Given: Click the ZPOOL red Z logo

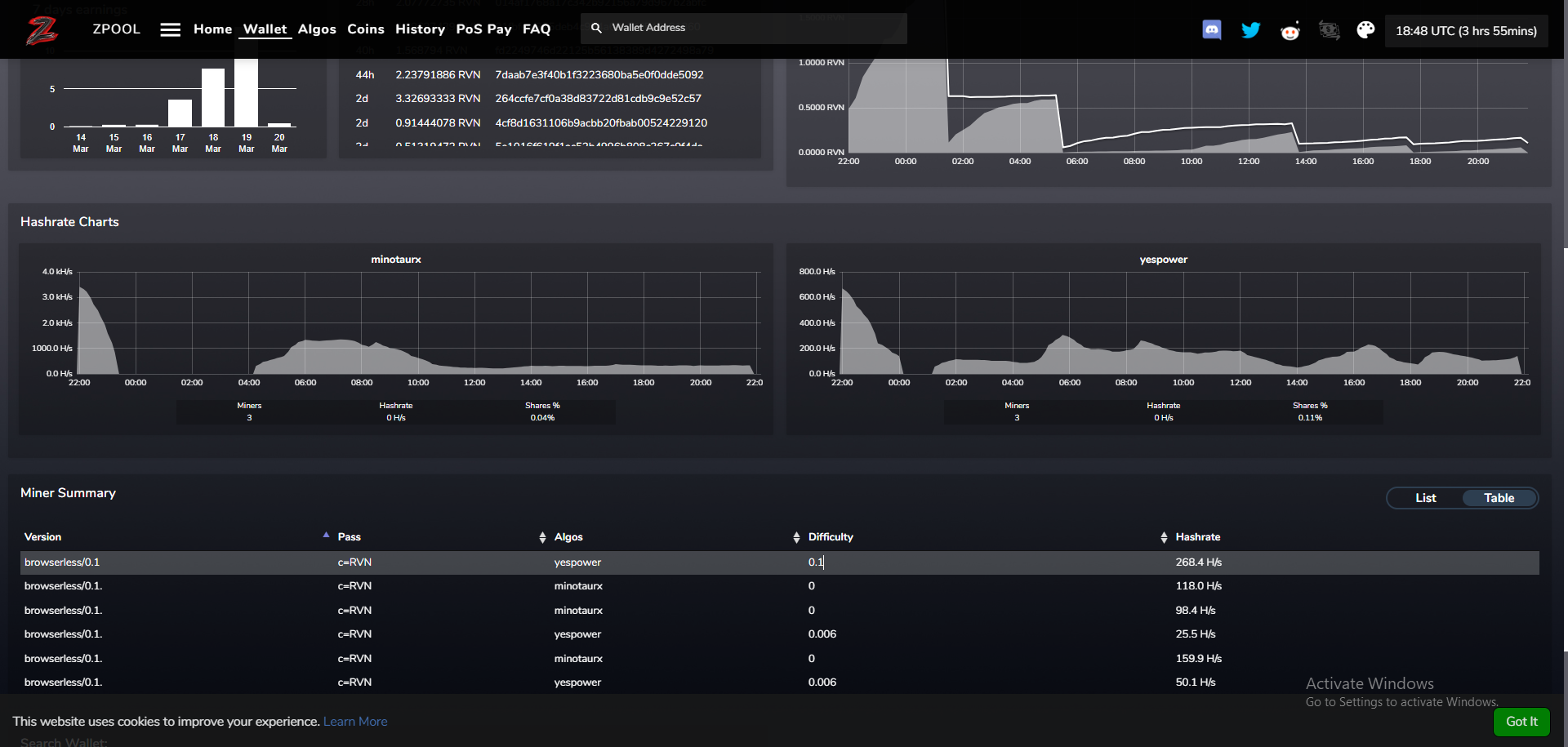Looking at the screenshot, I should (x=42, y=30).
